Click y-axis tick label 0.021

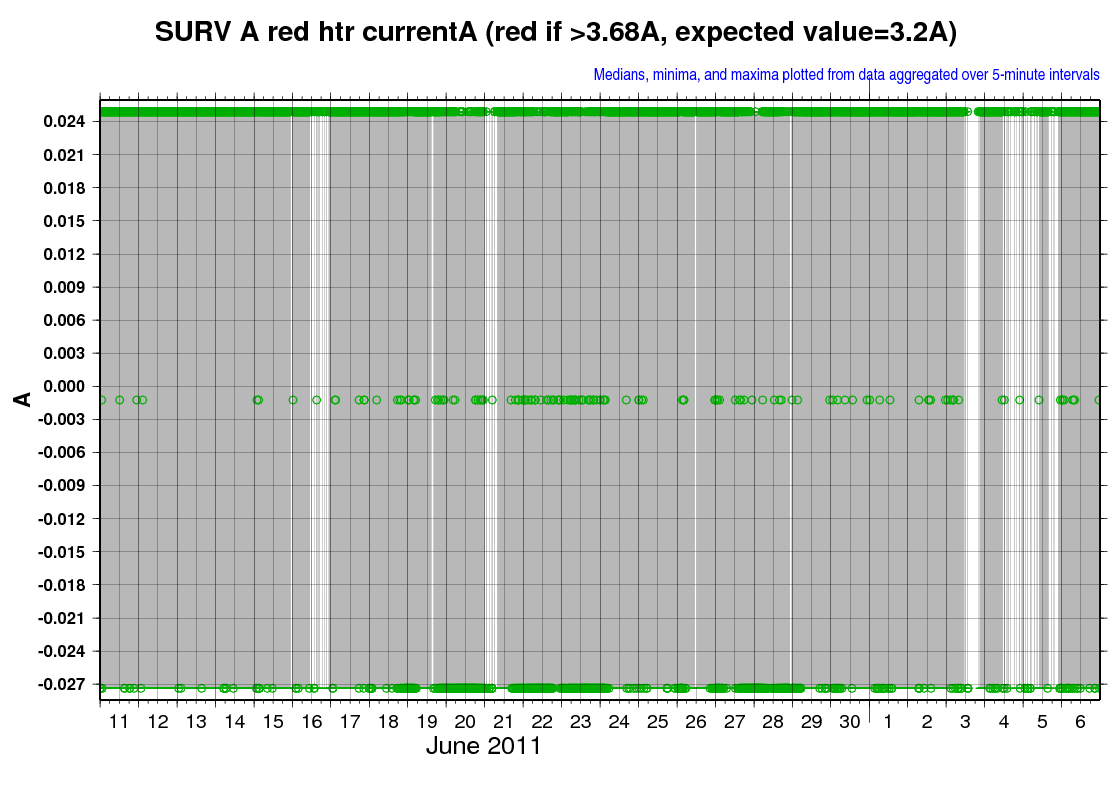(64, 155)
